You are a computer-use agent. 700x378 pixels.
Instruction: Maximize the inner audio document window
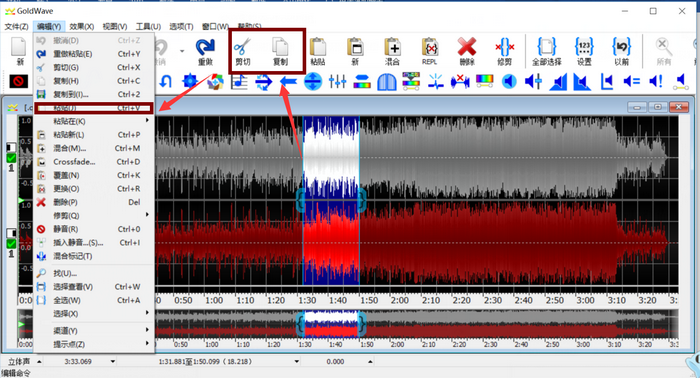tap(658, 107)
